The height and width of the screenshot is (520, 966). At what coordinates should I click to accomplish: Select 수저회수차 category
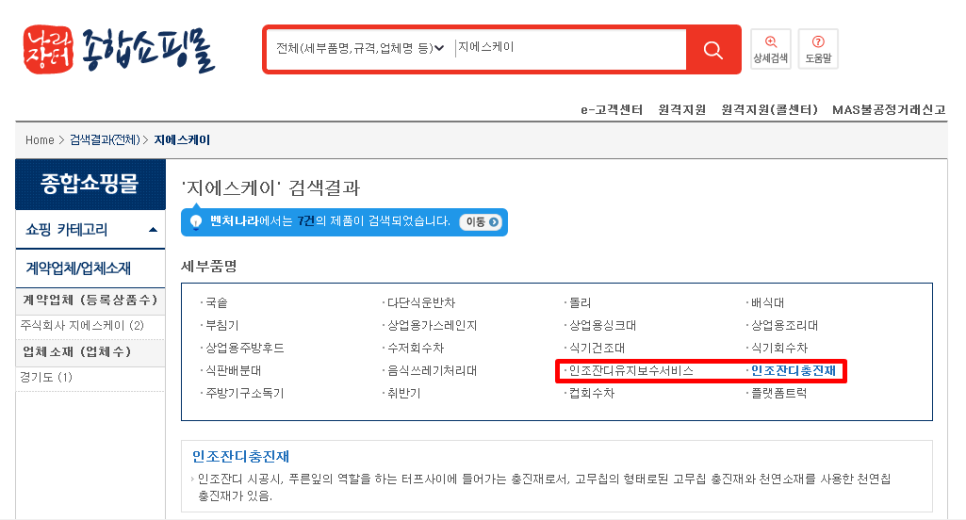point(415,348)
